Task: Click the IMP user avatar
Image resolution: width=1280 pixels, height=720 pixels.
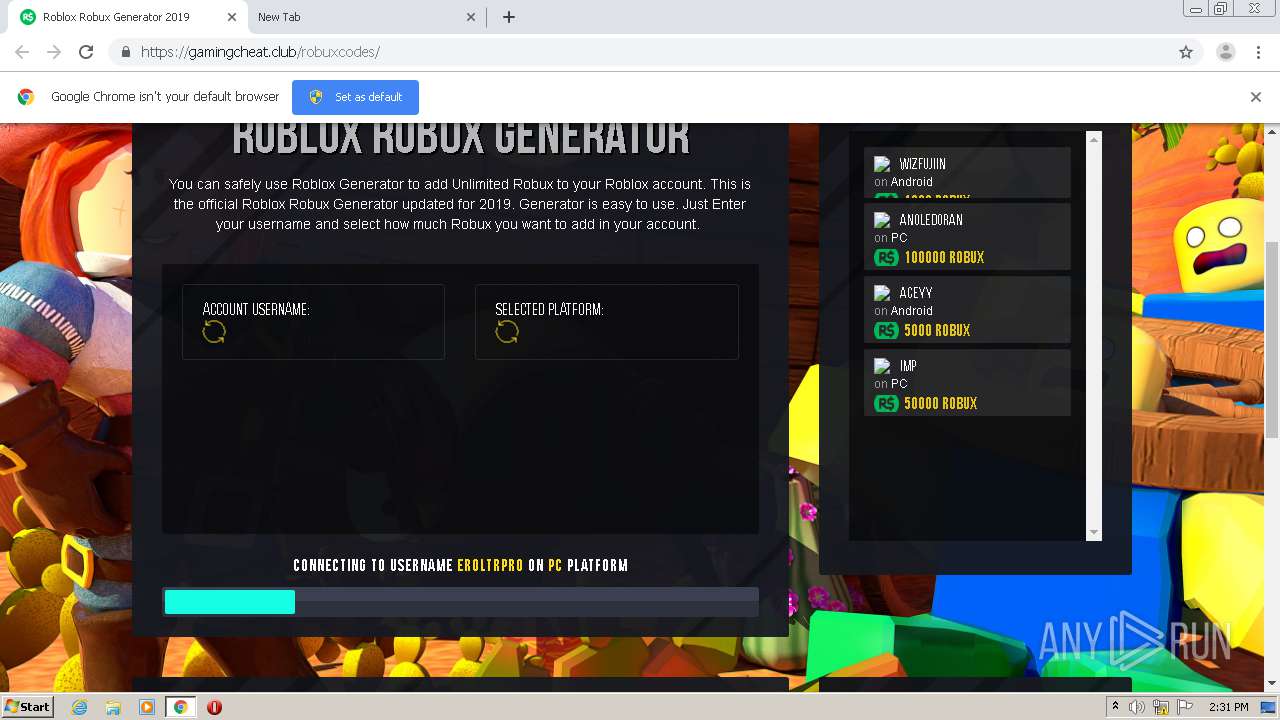Action: [x=883, y=366]
